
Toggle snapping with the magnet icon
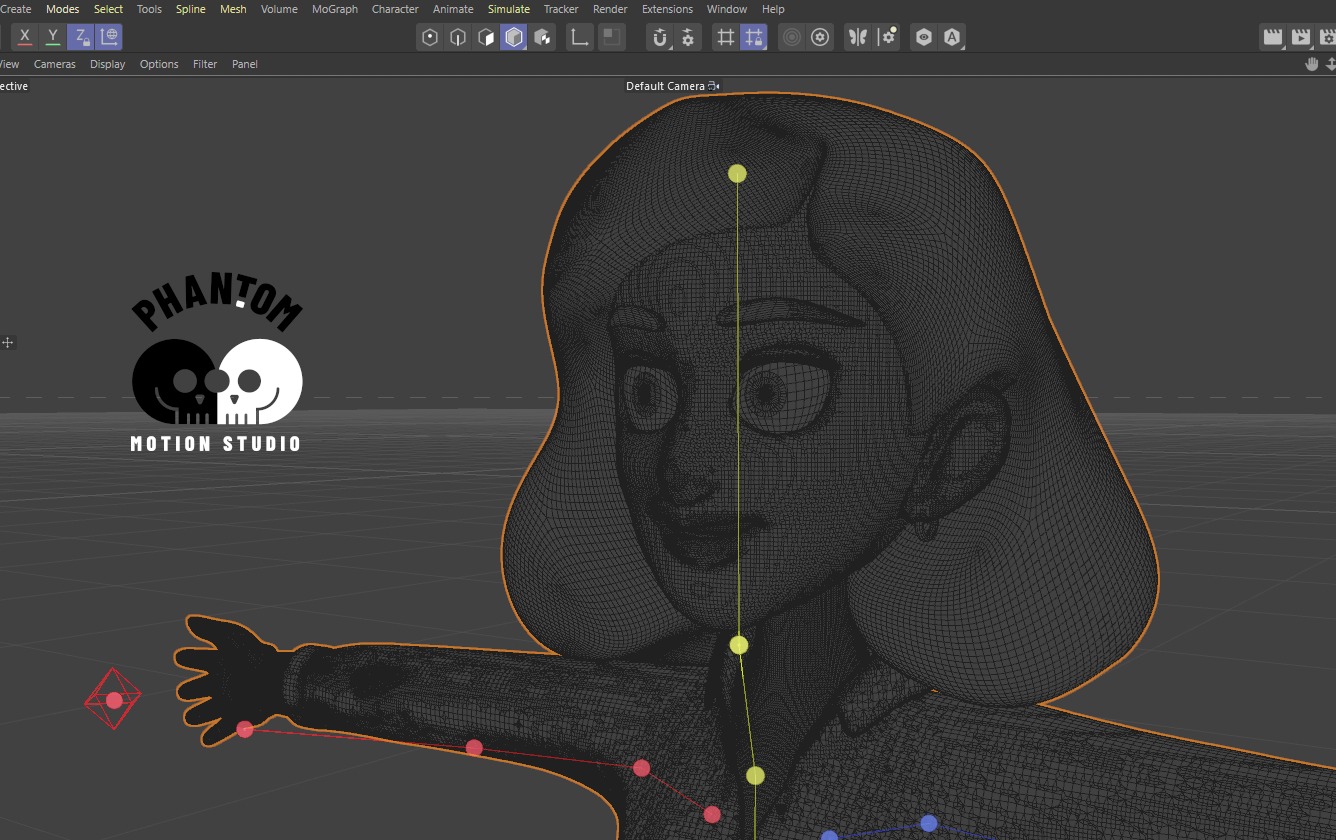(660, 38)
